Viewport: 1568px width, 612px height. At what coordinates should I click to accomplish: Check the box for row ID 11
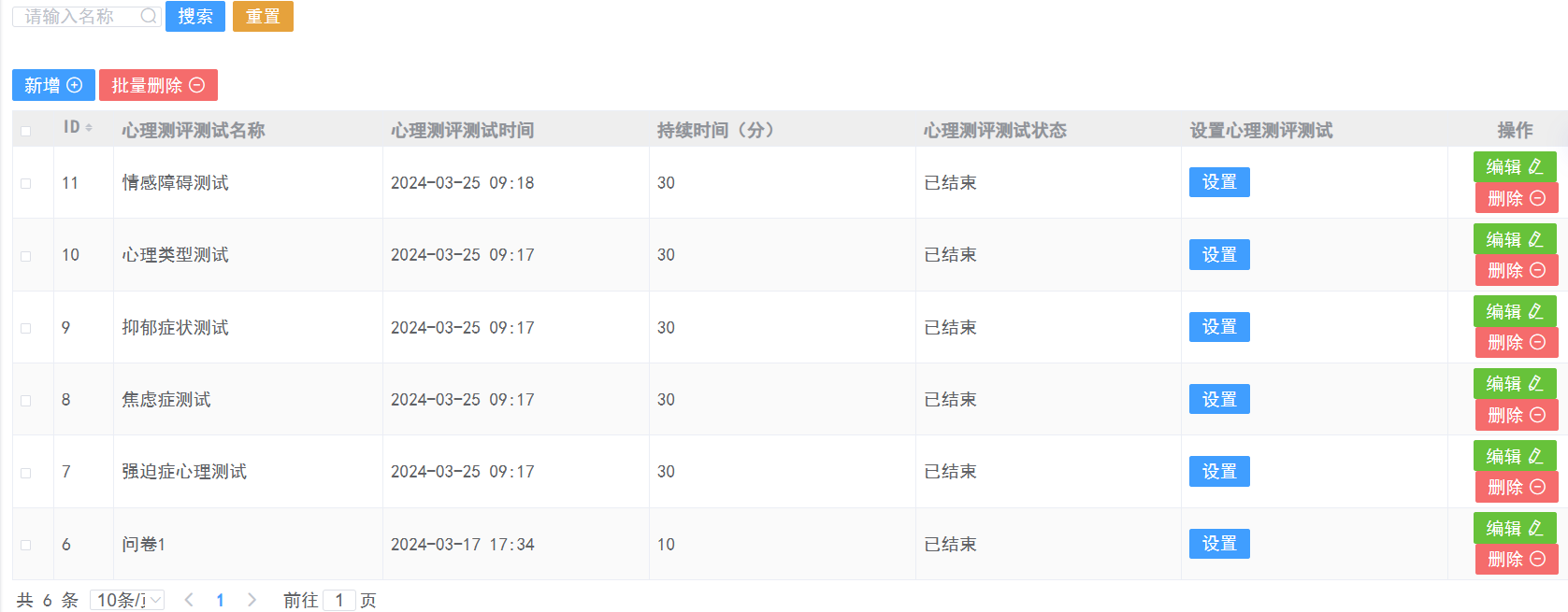pos(26,183)
